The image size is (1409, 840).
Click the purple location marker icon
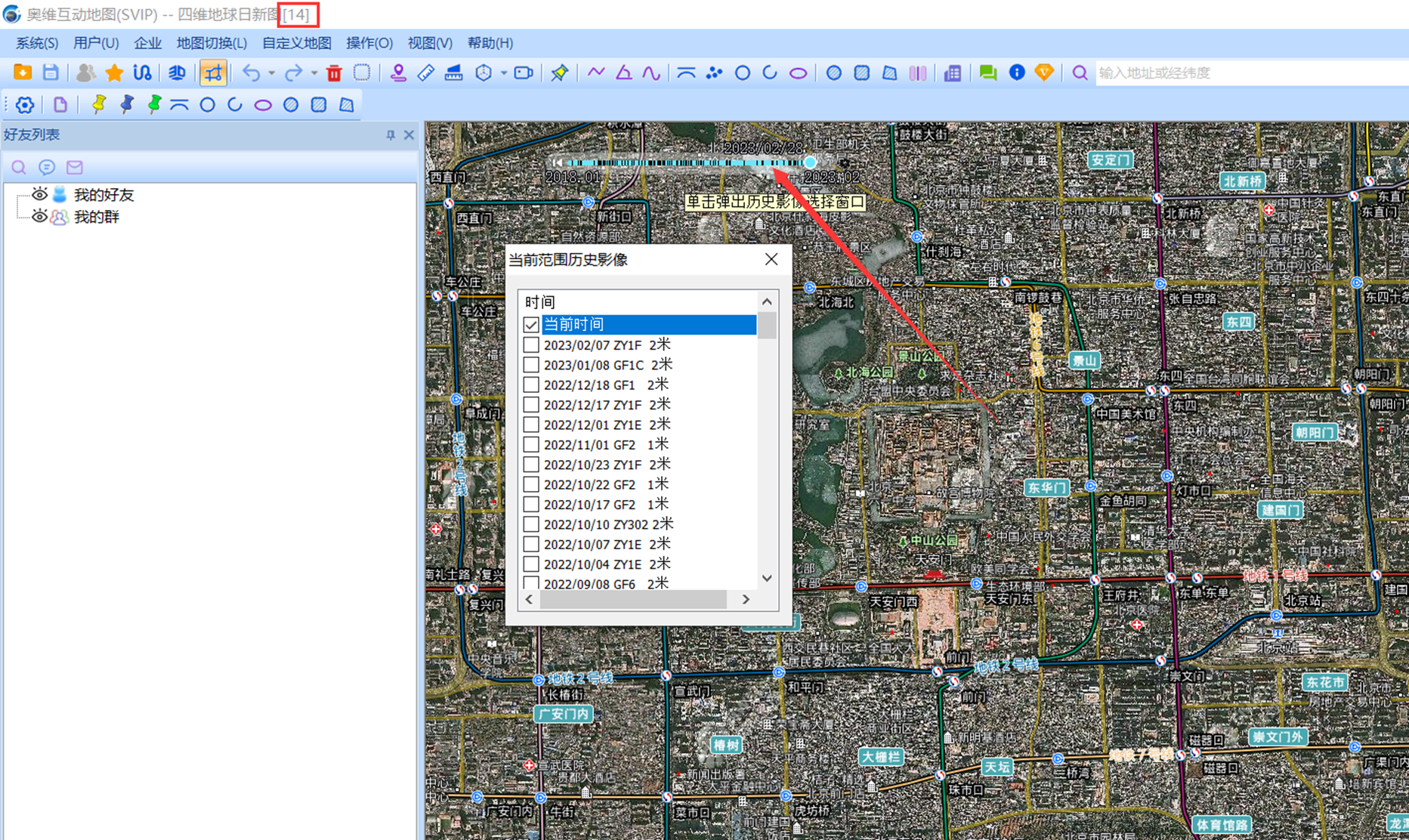pos(398,73)
